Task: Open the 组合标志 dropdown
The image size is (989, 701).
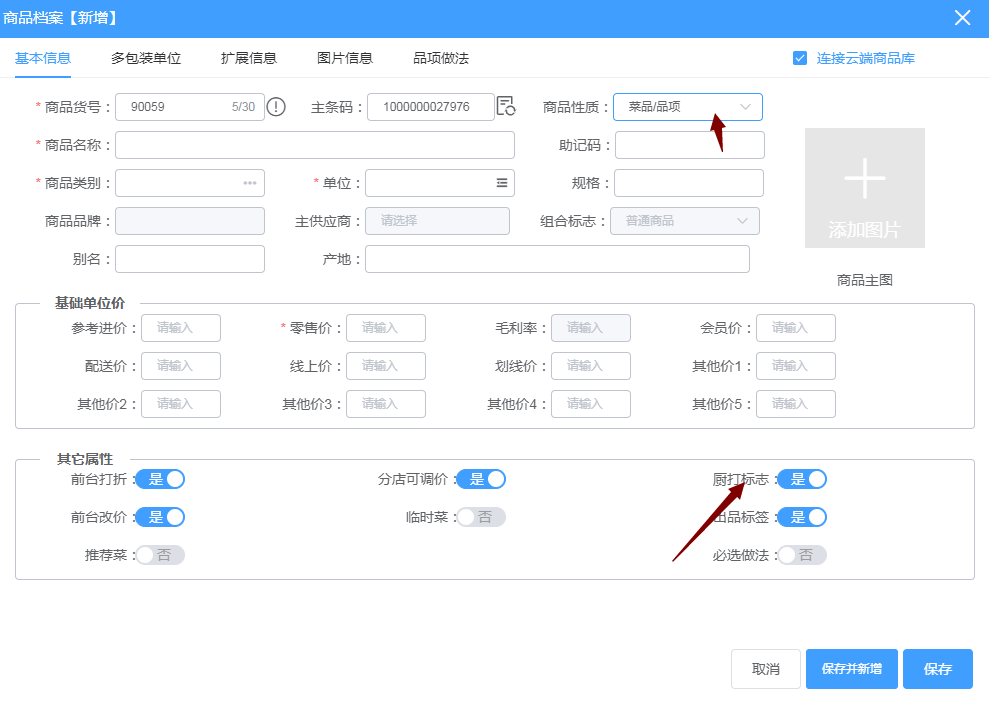Action: pyautogui.click(x=685, y=221)
